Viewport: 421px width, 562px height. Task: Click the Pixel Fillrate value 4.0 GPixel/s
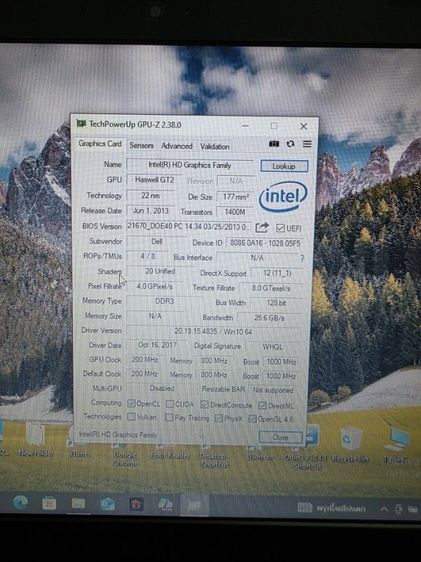(155, 286)
